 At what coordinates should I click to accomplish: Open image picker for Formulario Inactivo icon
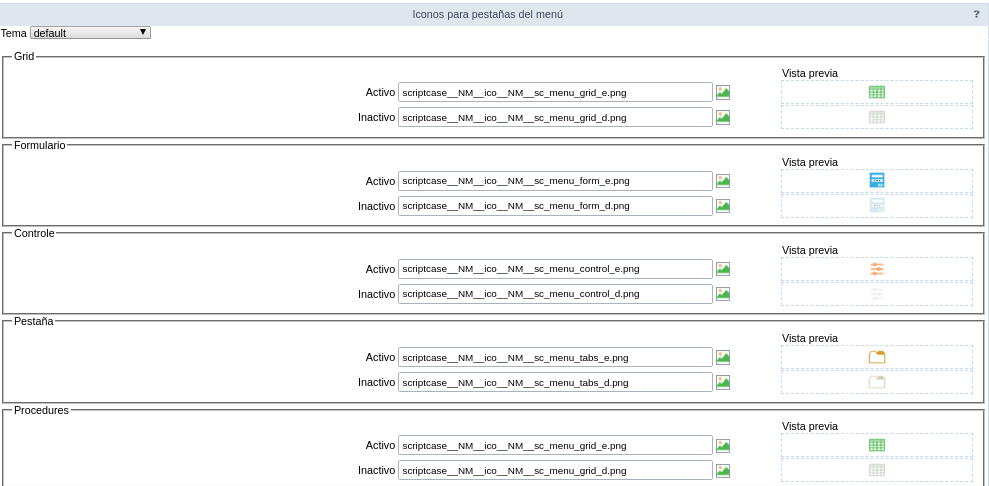tap(723, 206)
